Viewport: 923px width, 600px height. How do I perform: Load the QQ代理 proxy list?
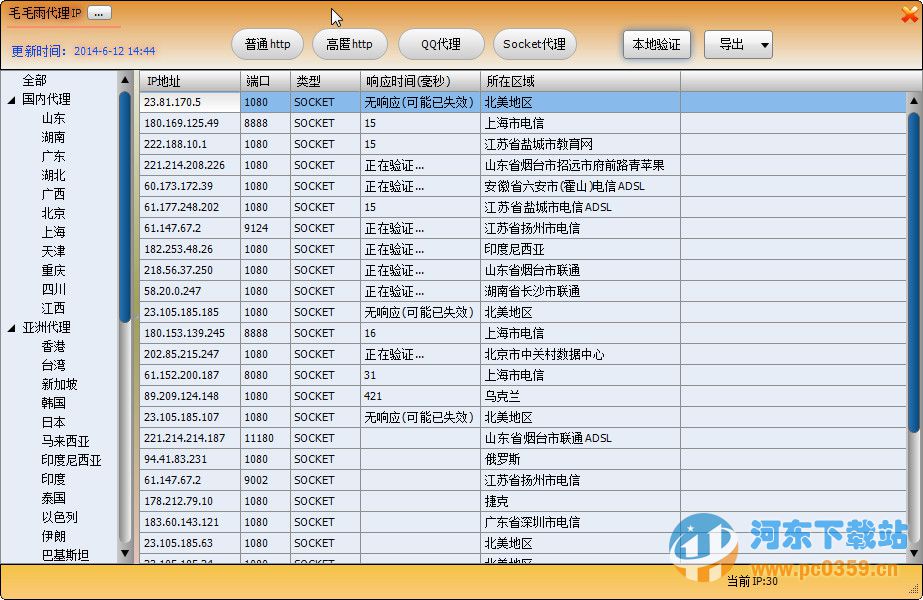(x=441, y=44)
